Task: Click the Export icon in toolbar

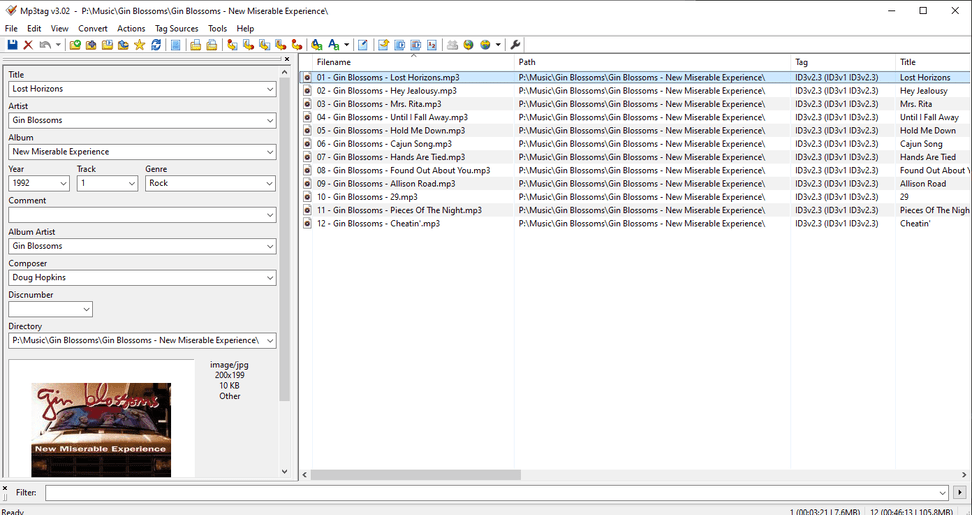Action: pyautogui.click(x=384, y=45)
